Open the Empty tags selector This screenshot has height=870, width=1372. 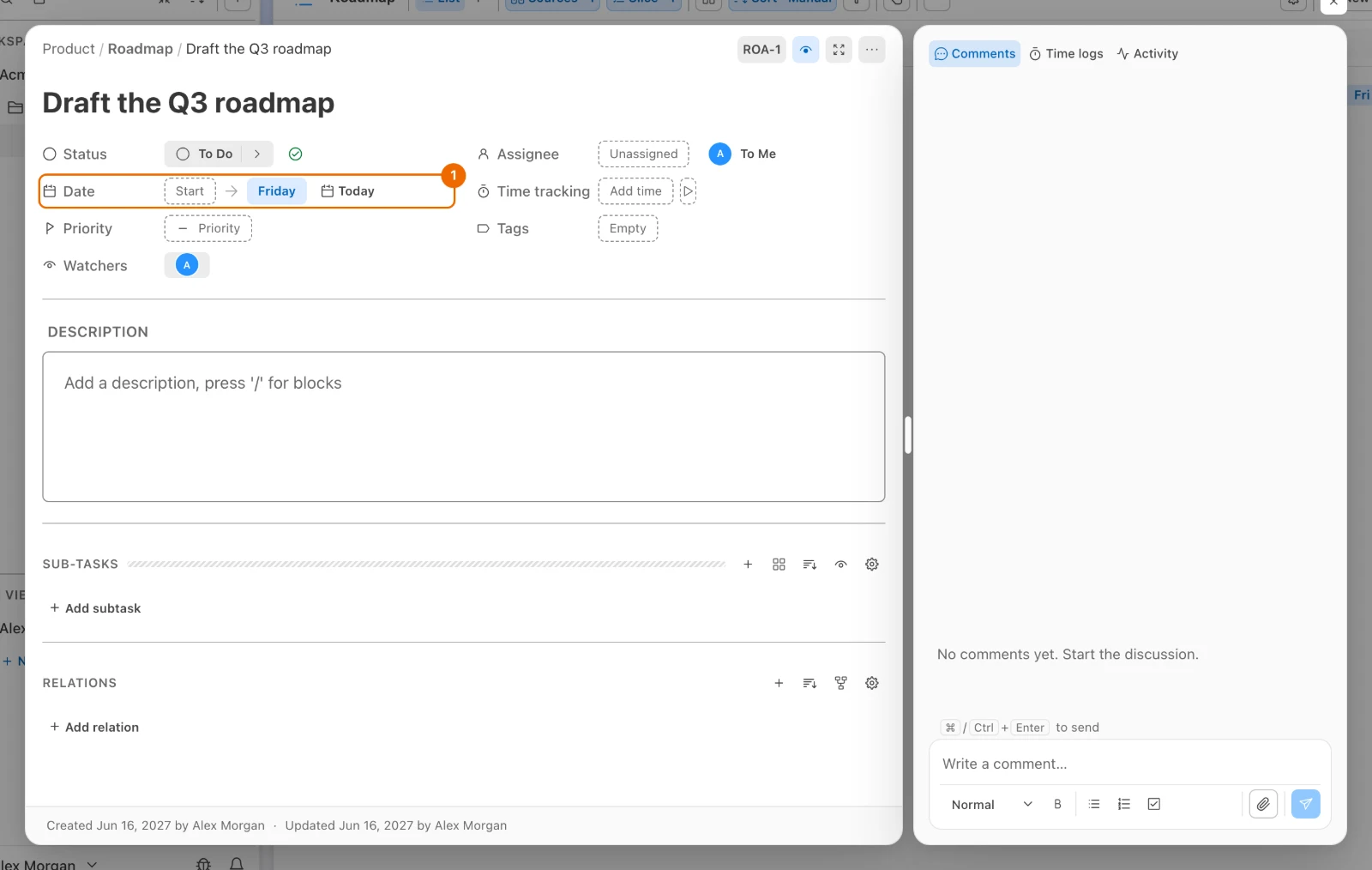pyautogui.click(x=628, y=228)
